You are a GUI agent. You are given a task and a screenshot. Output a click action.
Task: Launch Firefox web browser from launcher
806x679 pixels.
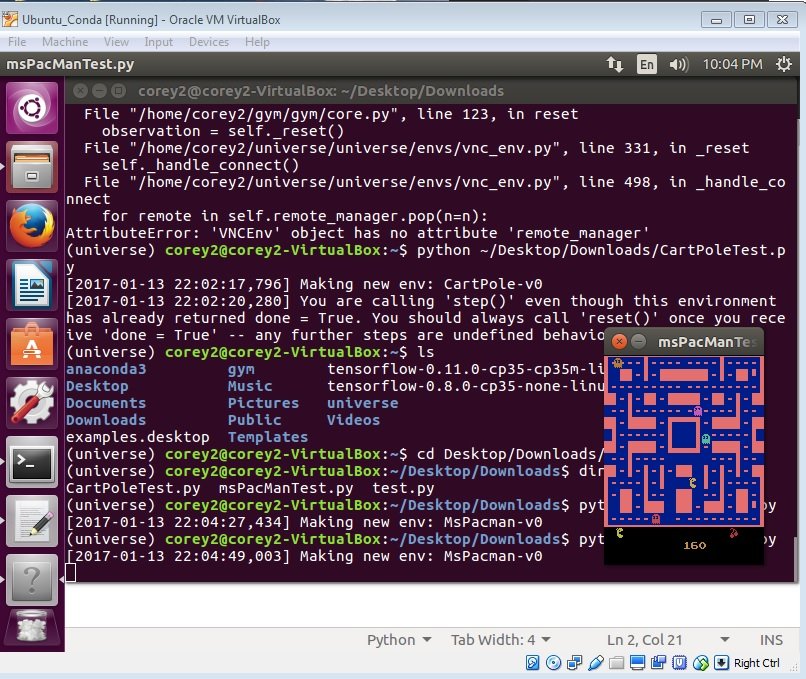click(x=32, y=226)
